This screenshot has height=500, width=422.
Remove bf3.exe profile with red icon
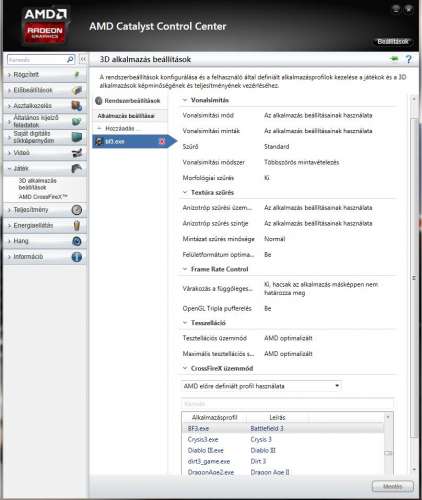162,141
